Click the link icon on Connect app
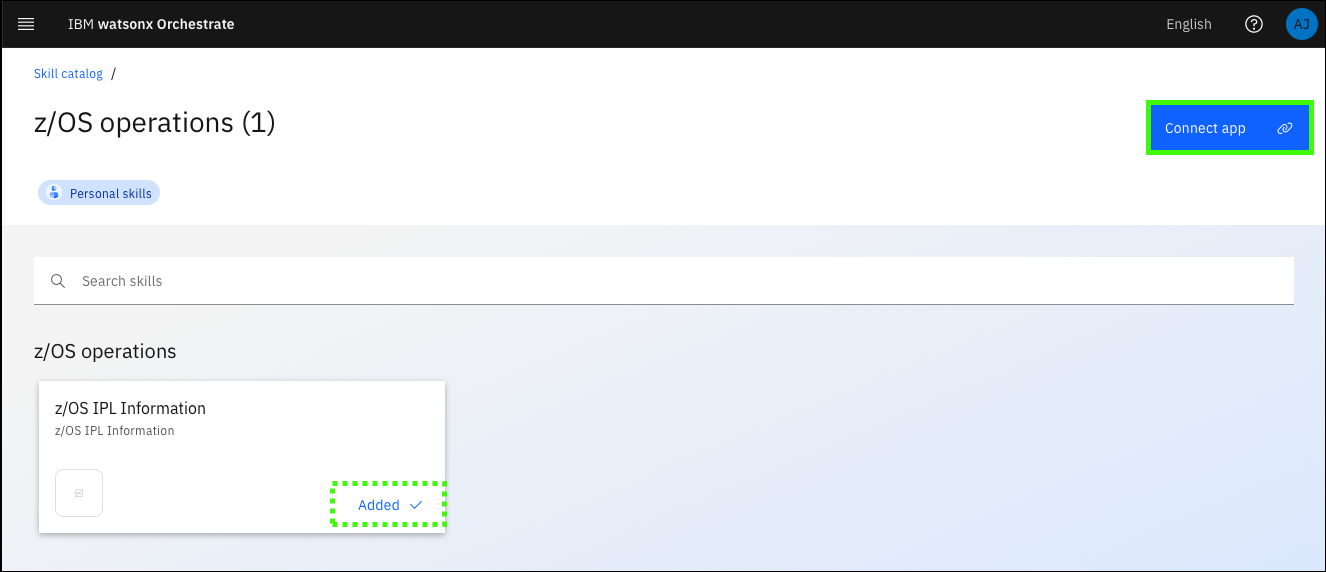Screen dimensions: 1326x572 point(1285,128)
